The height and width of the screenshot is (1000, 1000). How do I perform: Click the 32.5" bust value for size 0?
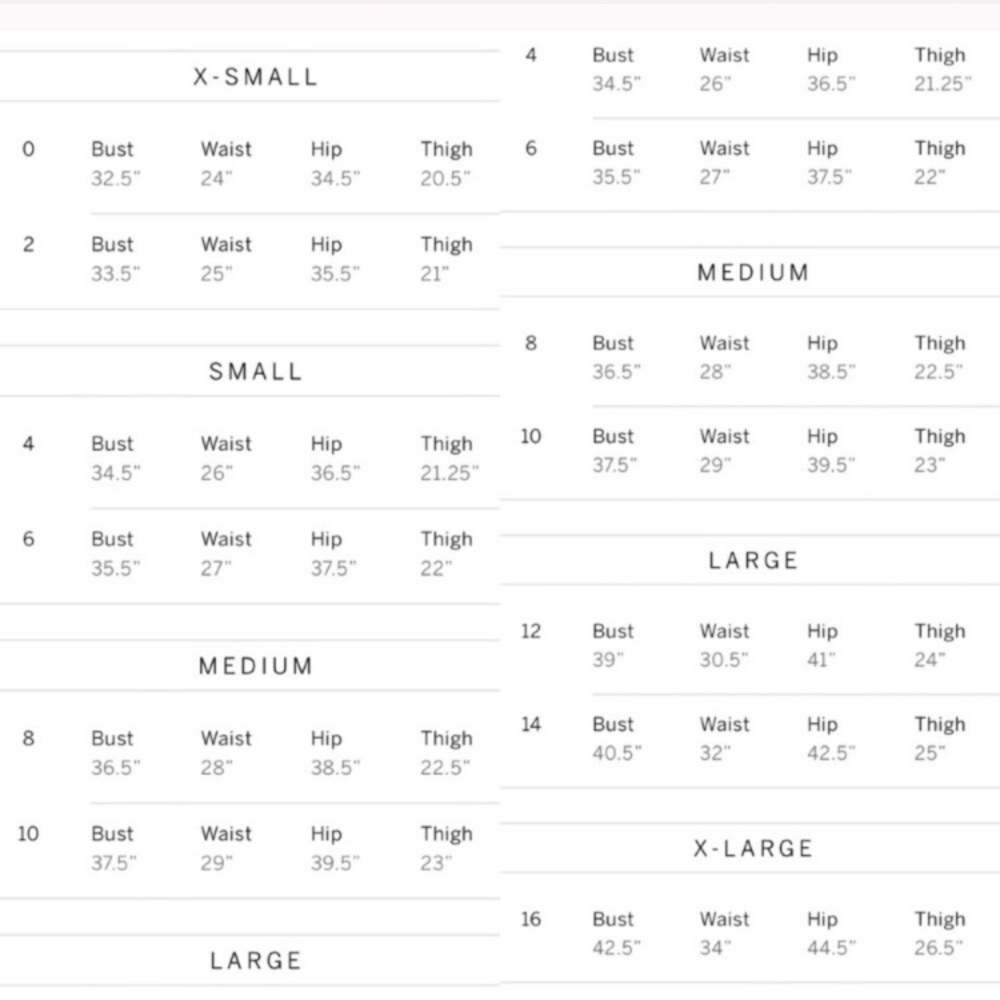click(115, 178)
